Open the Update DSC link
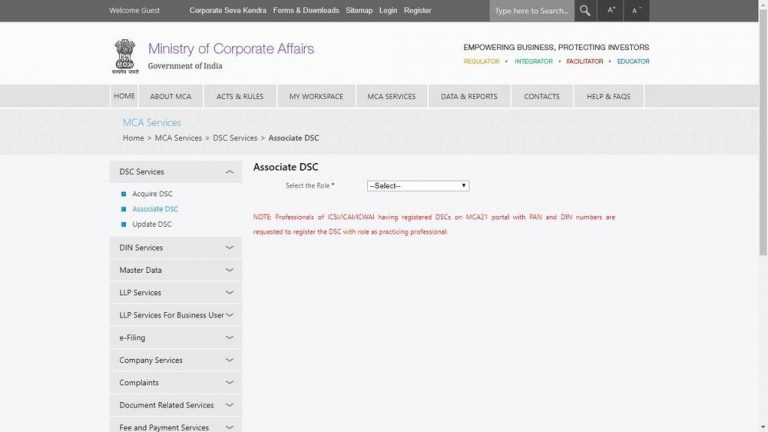The width and height of the screenshot is (768, 432). pos(152,224)
